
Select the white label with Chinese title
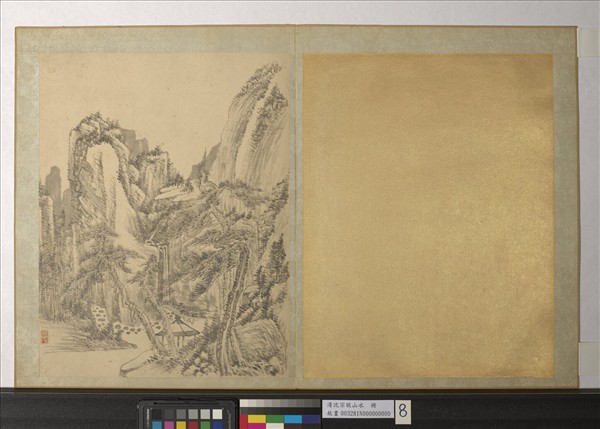(x=357, y=409)
